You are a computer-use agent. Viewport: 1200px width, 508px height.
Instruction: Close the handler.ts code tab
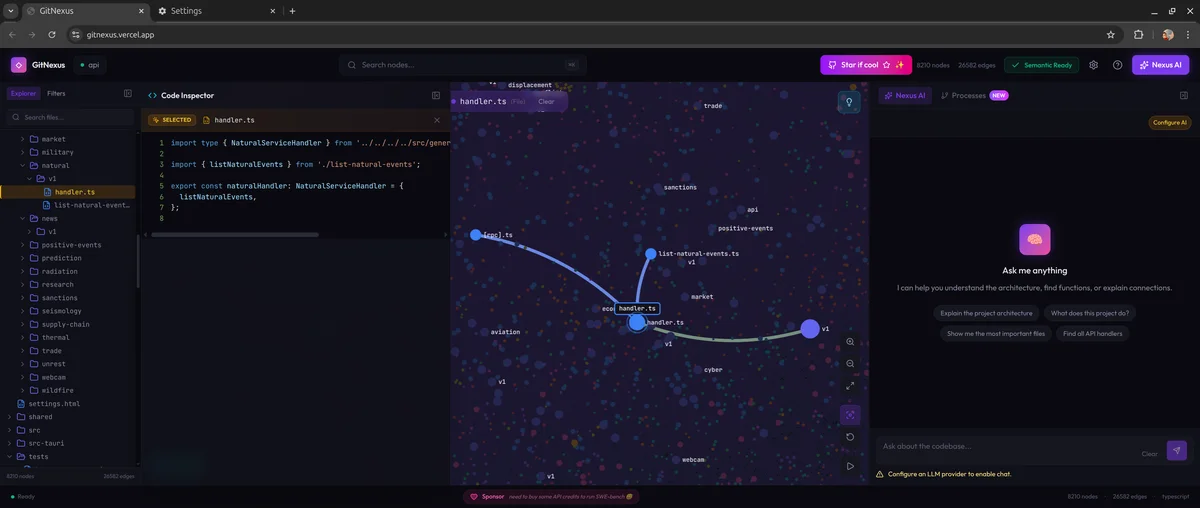coord(436,120)
